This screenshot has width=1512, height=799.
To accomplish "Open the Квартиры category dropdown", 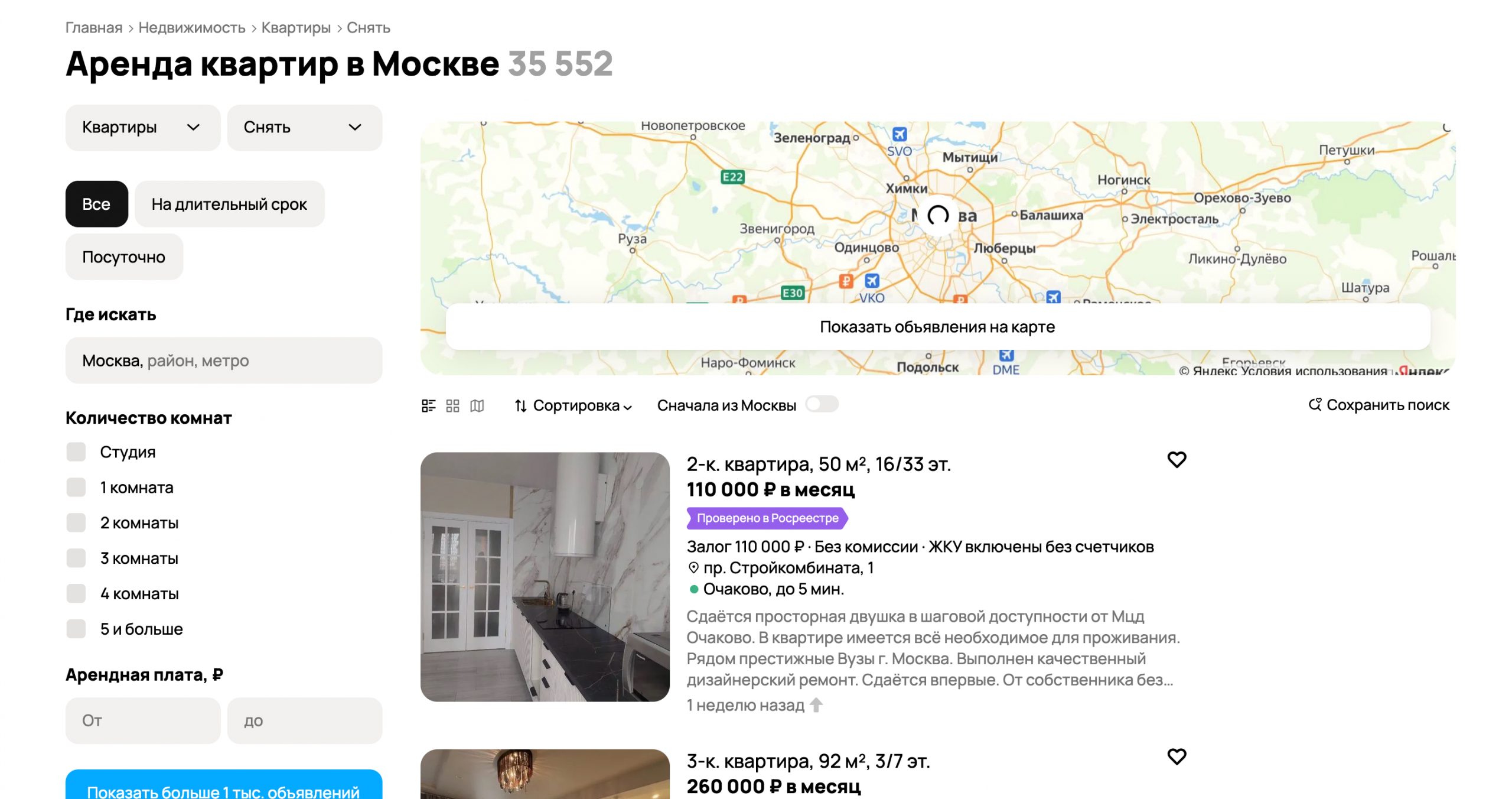I will pos(142,128).
